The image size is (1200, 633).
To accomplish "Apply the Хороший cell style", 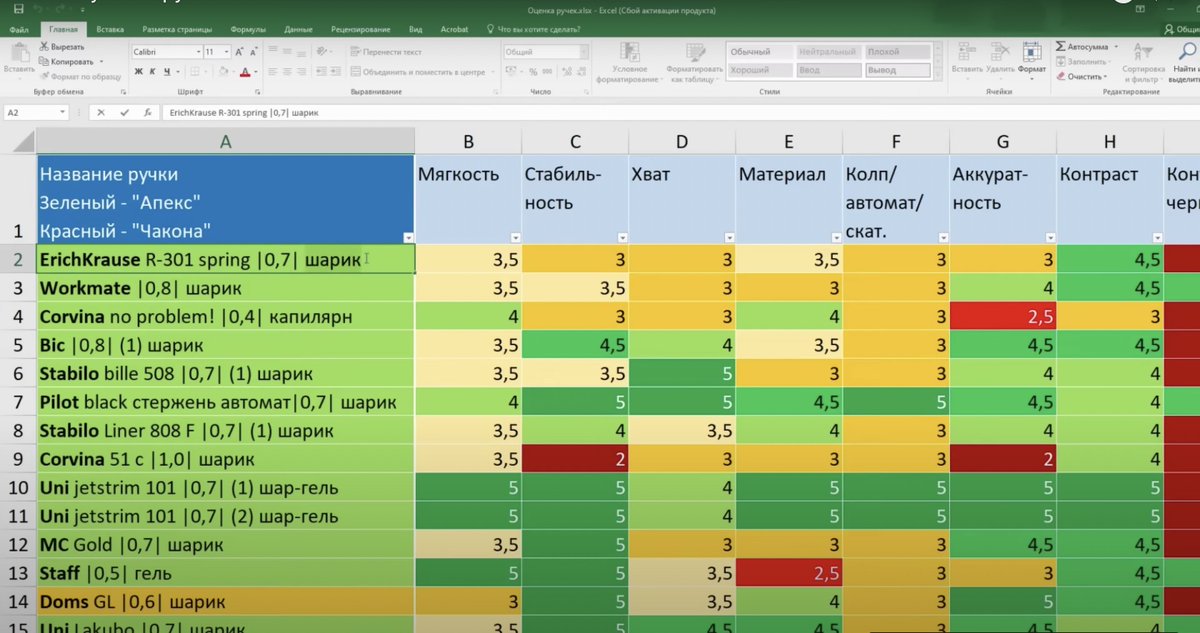I will click(759, 70).
